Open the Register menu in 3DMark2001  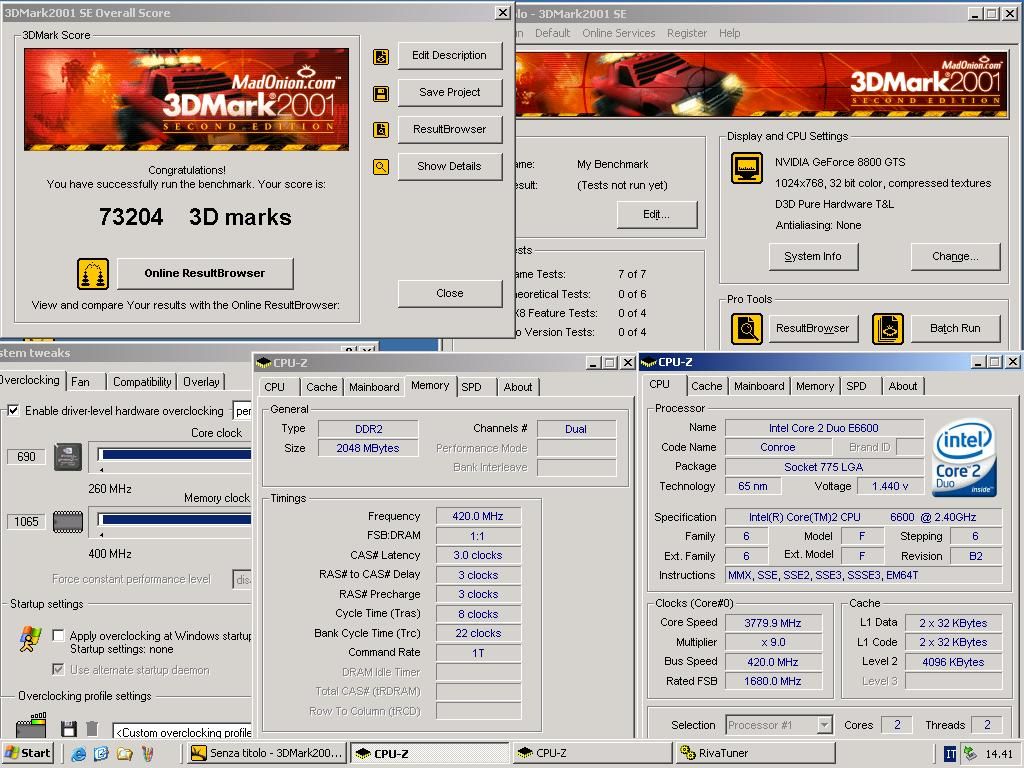point(686,33)
